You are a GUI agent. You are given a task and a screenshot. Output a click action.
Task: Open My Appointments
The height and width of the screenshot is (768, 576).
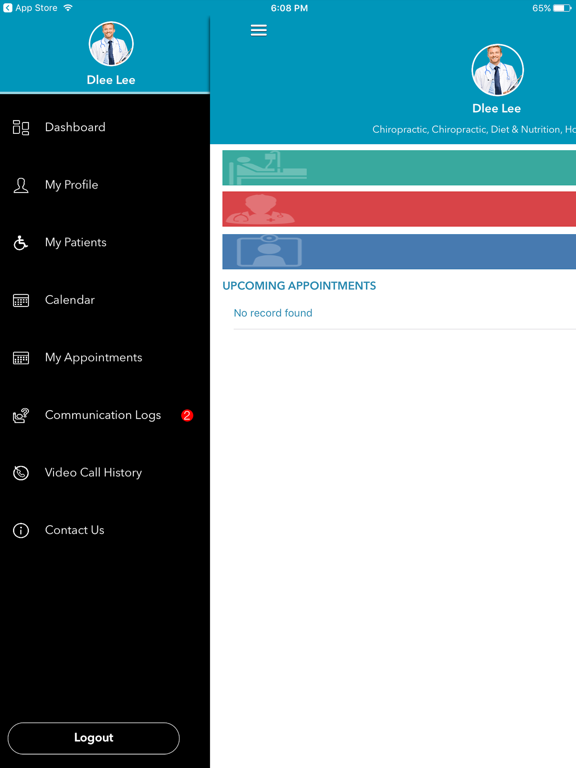tap(105, 358)
